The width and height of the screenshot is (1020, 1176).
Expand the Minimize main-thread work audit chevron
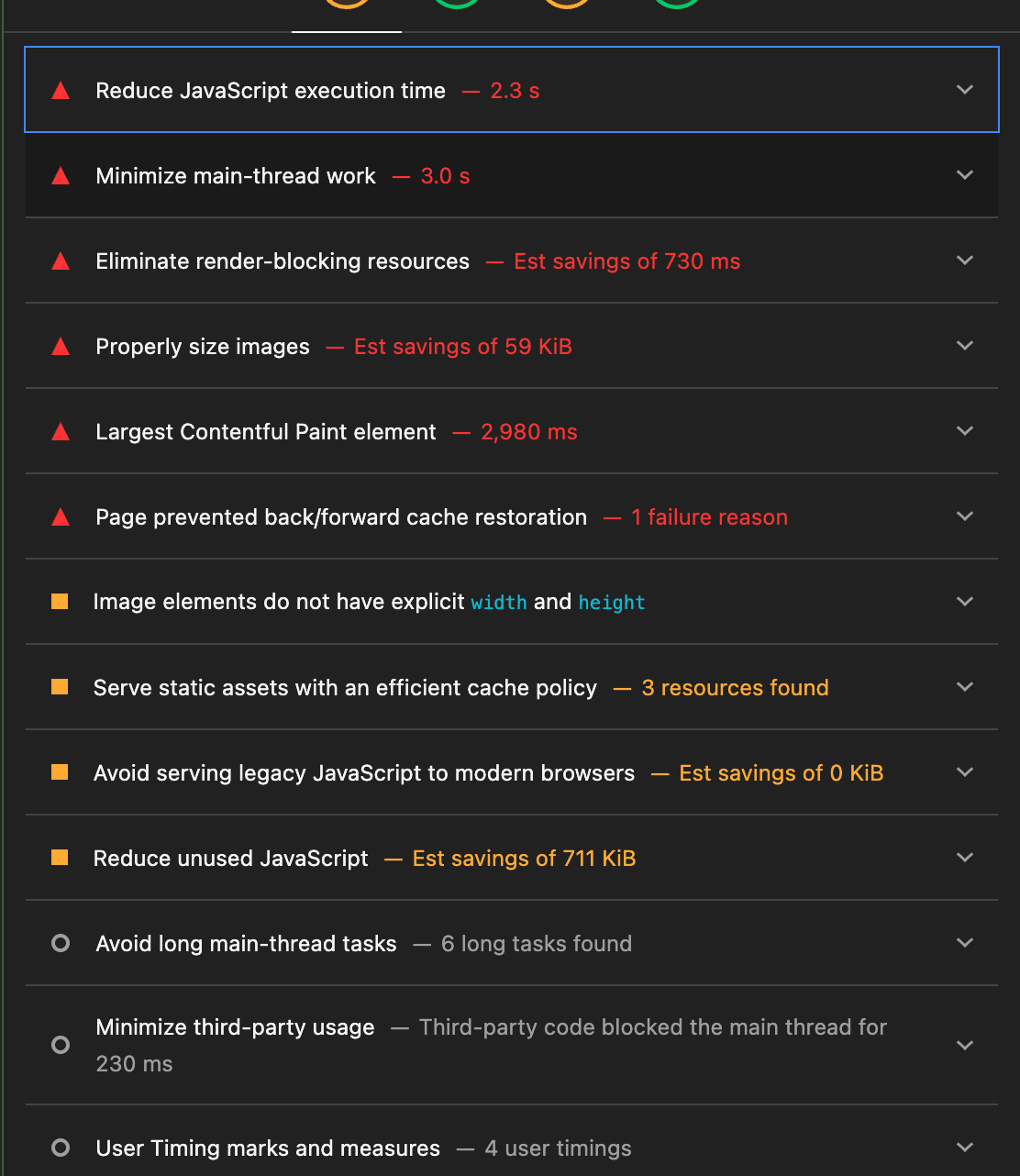pyautogui.click(x=964, y=174)
